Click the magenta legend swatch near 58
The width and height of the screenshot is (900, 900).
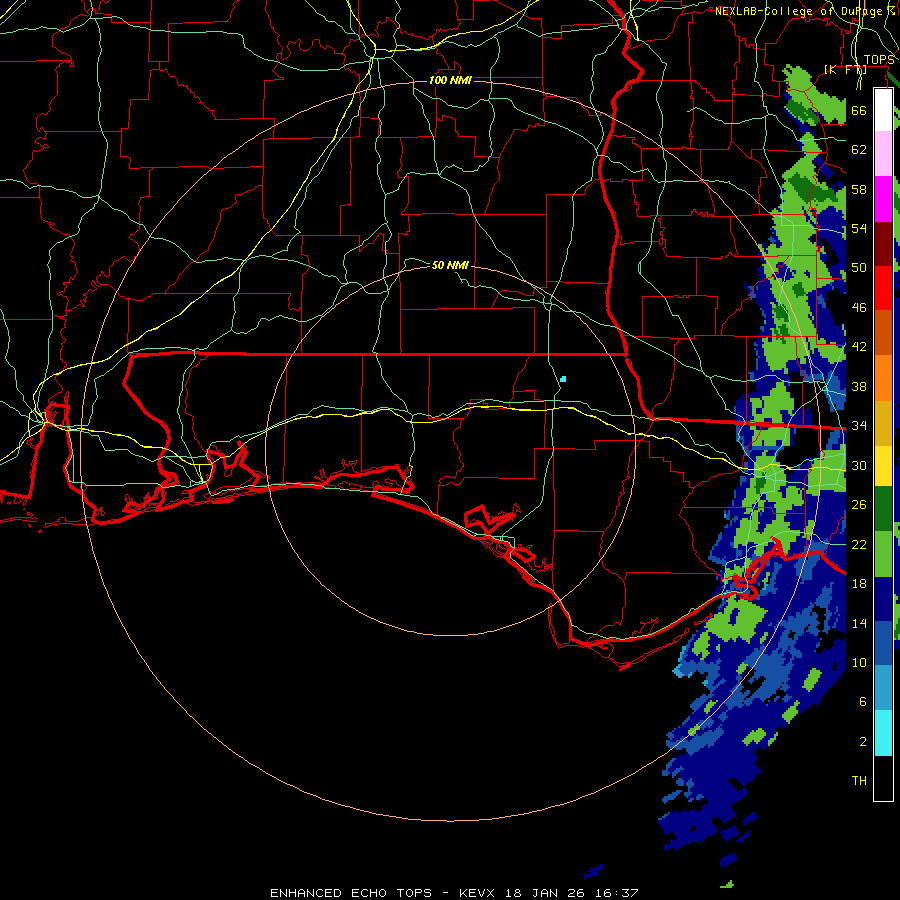(883, 199)
